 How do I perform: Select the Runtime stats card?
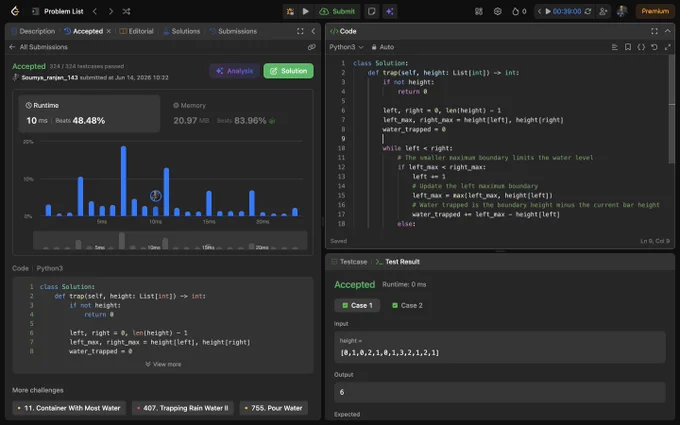pos(89,114)
